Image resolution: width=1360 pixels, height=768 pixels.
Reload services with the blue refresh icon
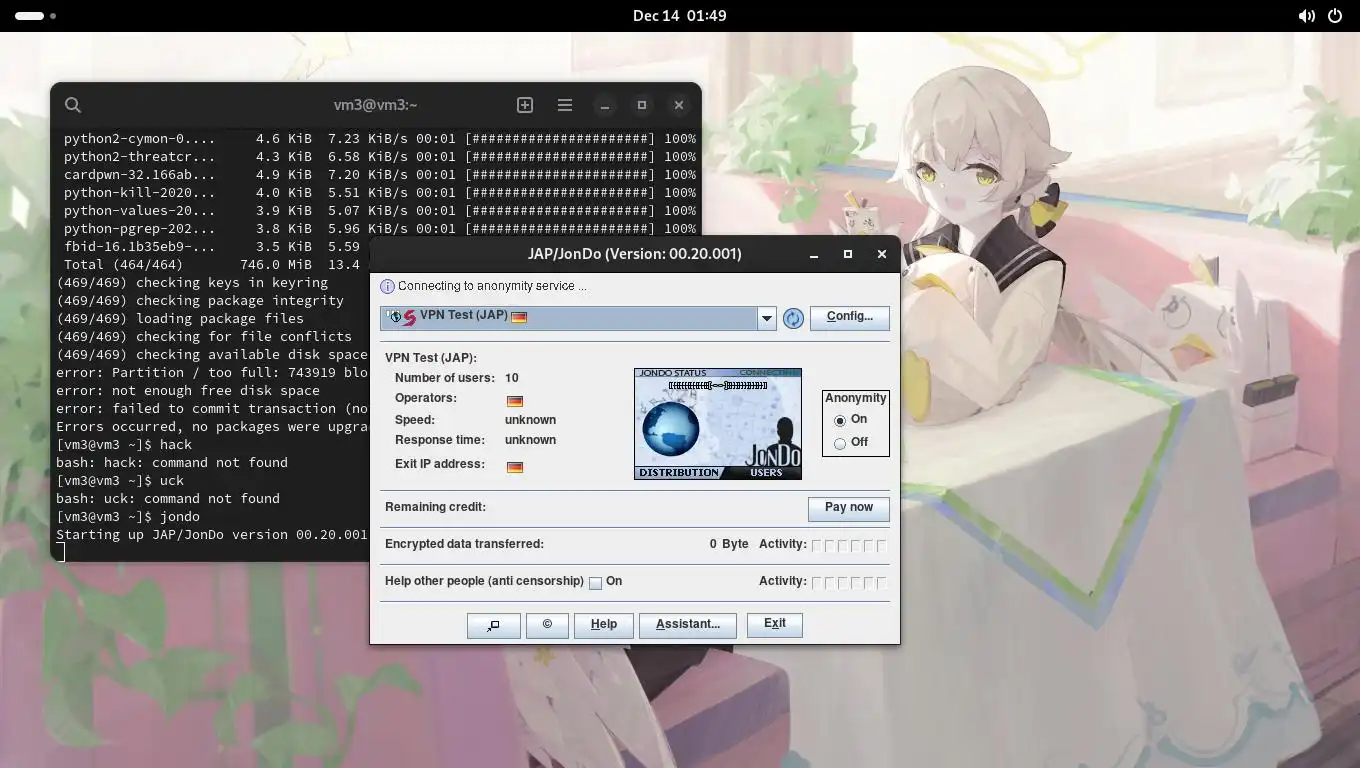(793, 318)
